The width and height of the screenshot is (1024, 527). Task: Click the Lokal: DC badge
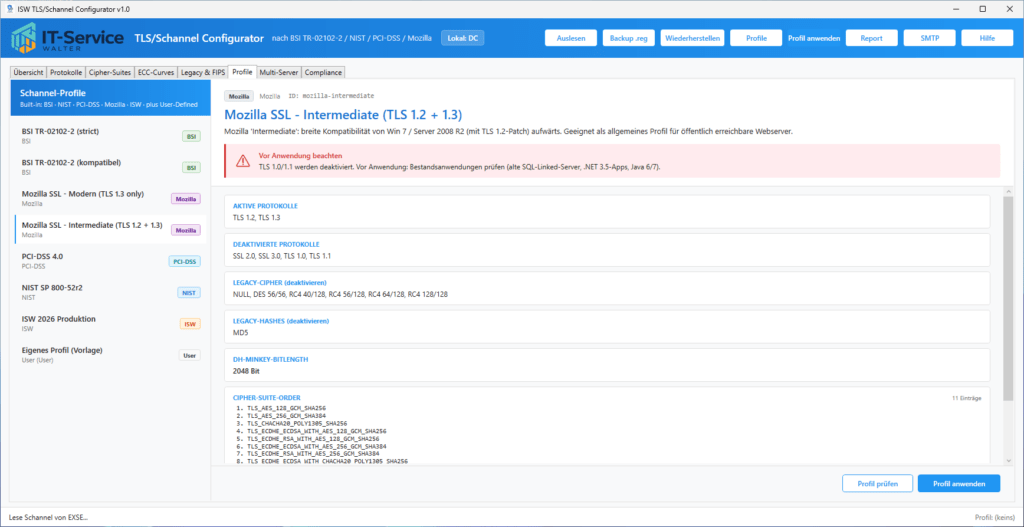pos(462,38)
